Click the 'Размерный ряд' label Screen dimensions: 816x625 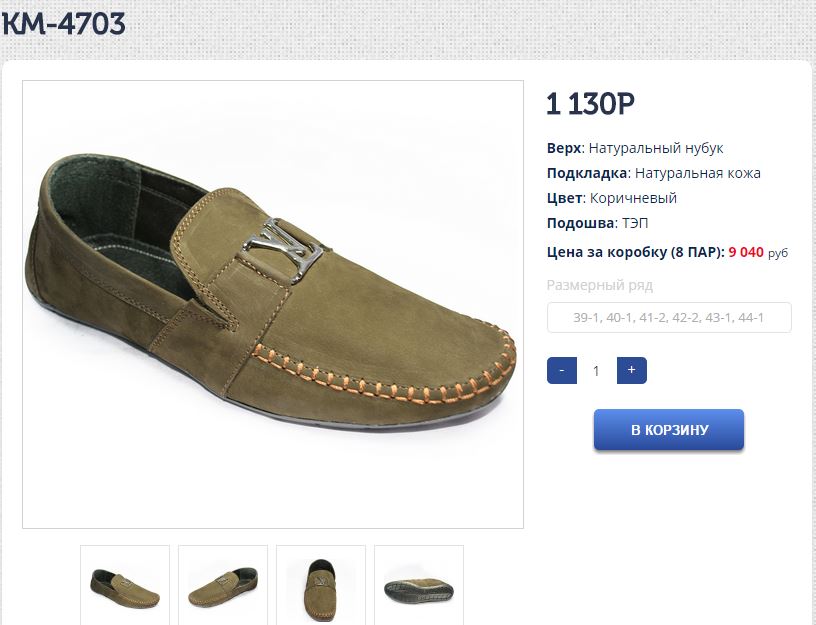coord(600,285)
